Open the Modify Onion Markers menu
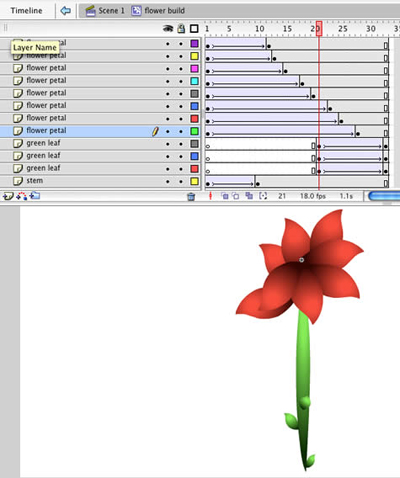This screenshot has height=478, width=400. (x=263, y=196)
